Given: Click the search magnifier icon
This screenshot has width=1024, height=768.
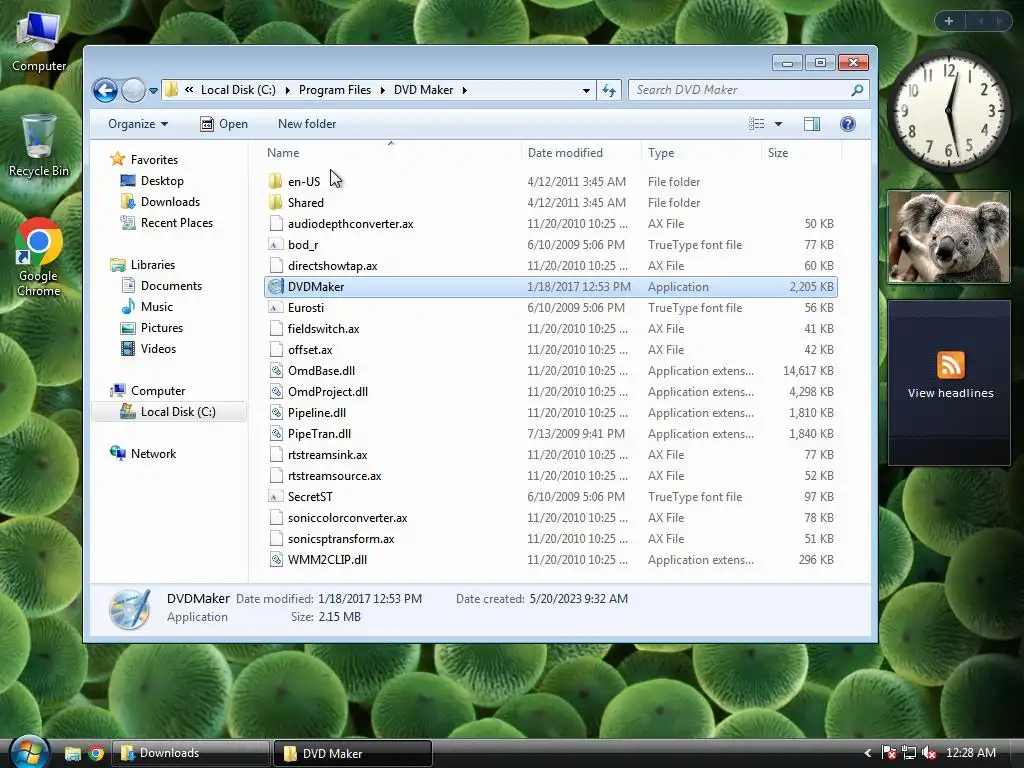Looking at the screenshot, I should pyautogui.click(x=857, y=90).
